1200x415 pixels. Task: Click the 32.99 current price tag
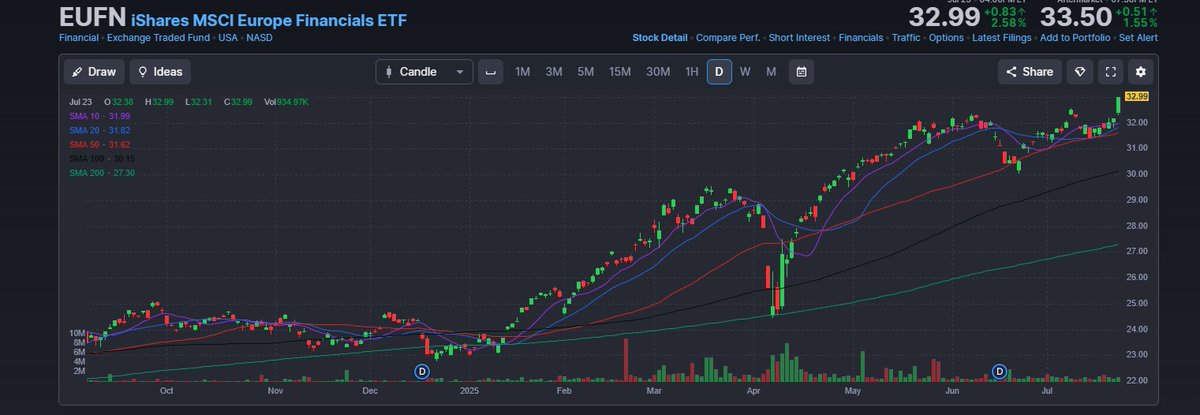coord(1135,96)
